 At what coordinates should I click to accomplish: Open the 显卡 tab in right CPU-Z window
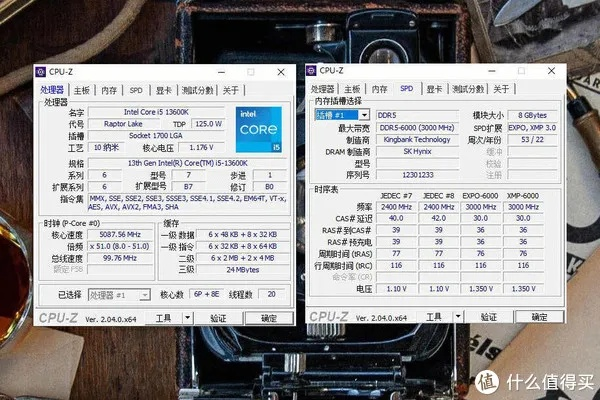pyautogui.click(x=434, y=89)
